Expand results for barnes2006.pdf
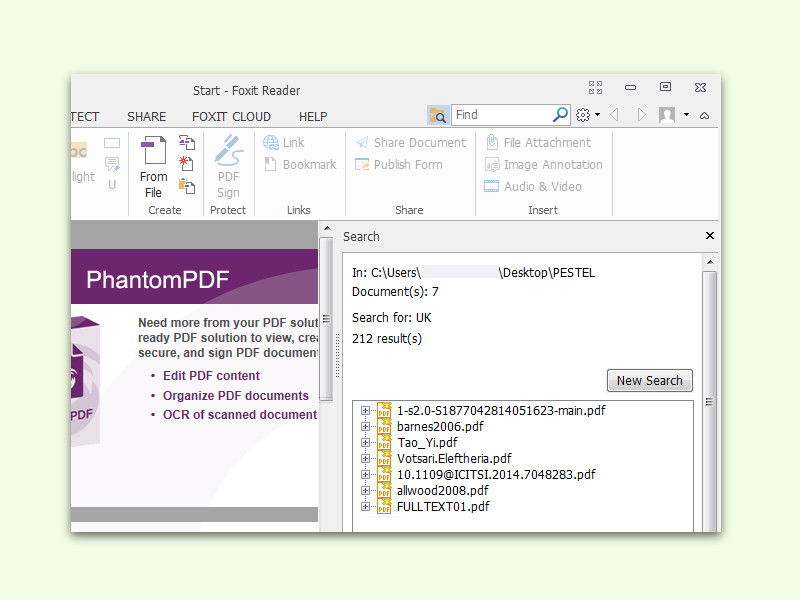Screen dimensions: 800x600 click(365, 426)
